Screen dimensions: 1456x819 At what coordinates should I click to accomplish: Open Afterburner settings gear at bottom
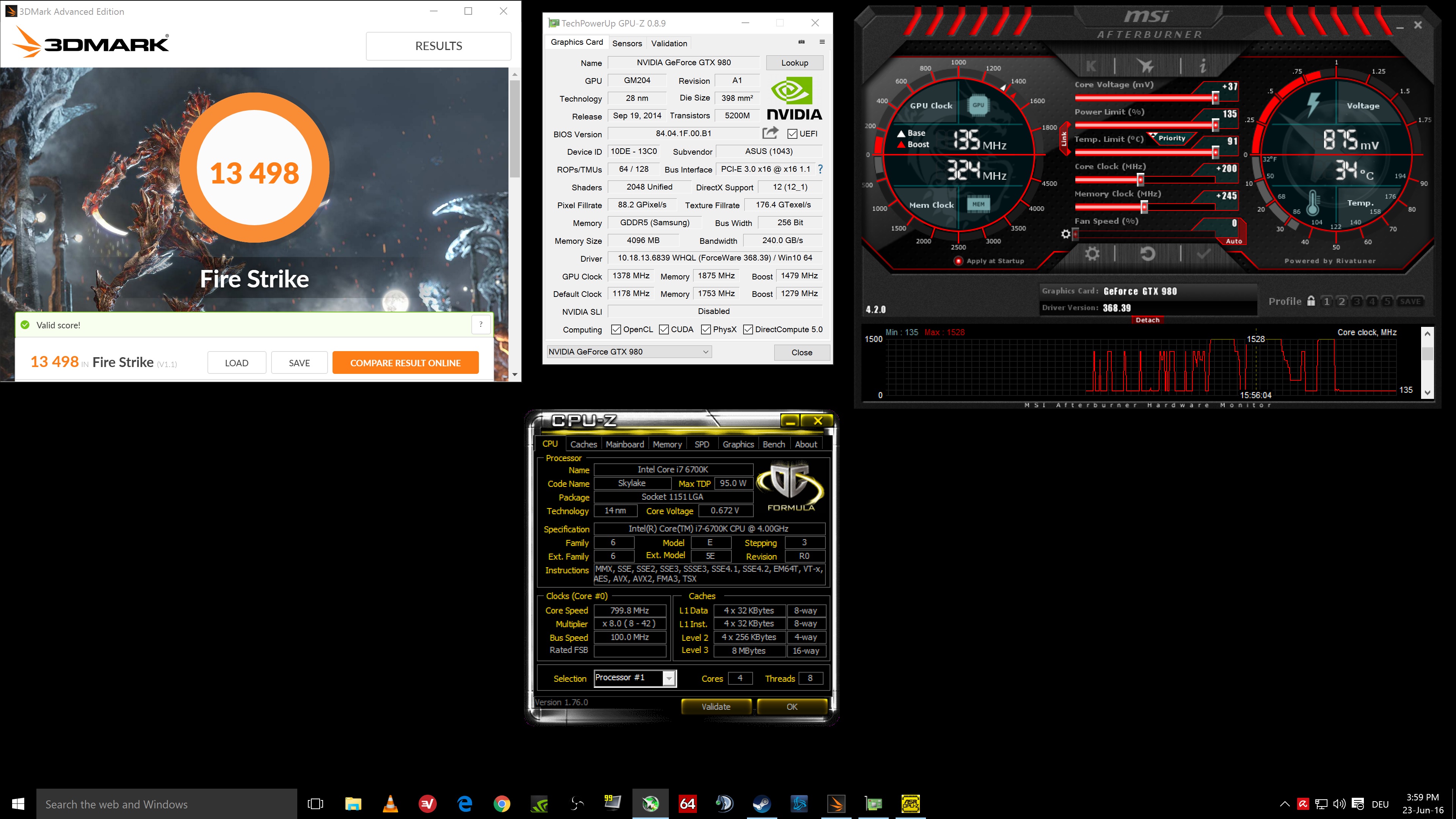click(1092, 254)
